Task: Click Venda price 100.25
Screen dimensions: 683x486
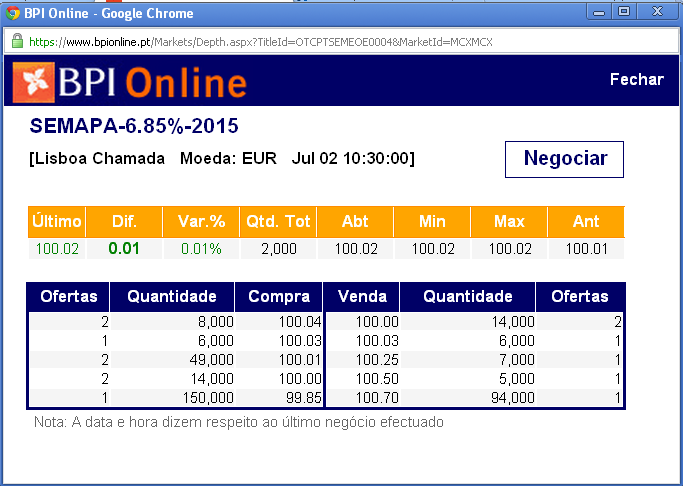Action: 377,360
